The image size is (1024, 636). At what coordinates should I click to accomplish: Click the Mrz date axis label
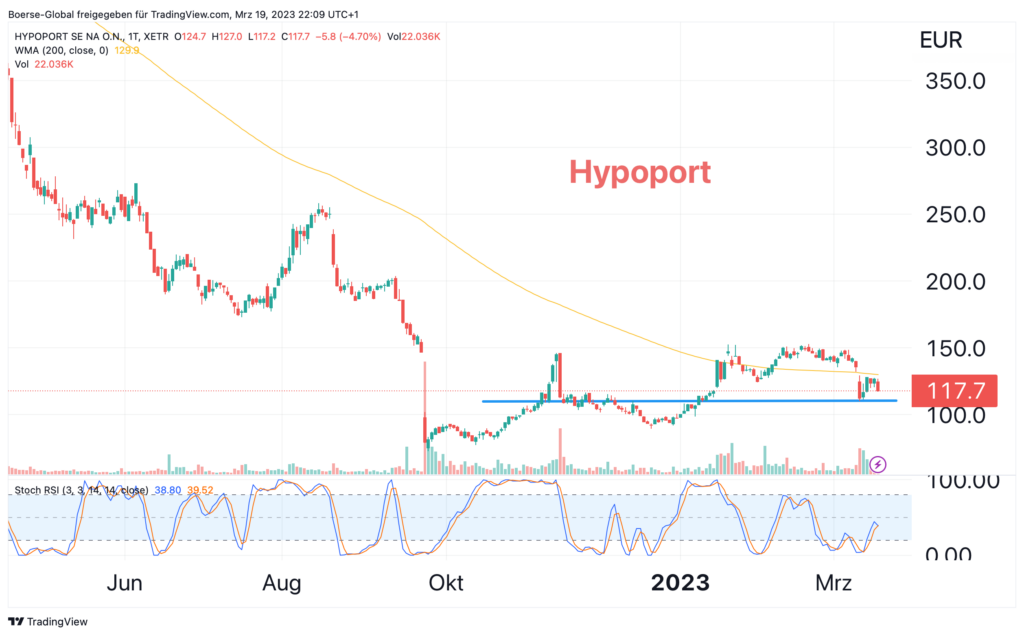click(833, 582)
